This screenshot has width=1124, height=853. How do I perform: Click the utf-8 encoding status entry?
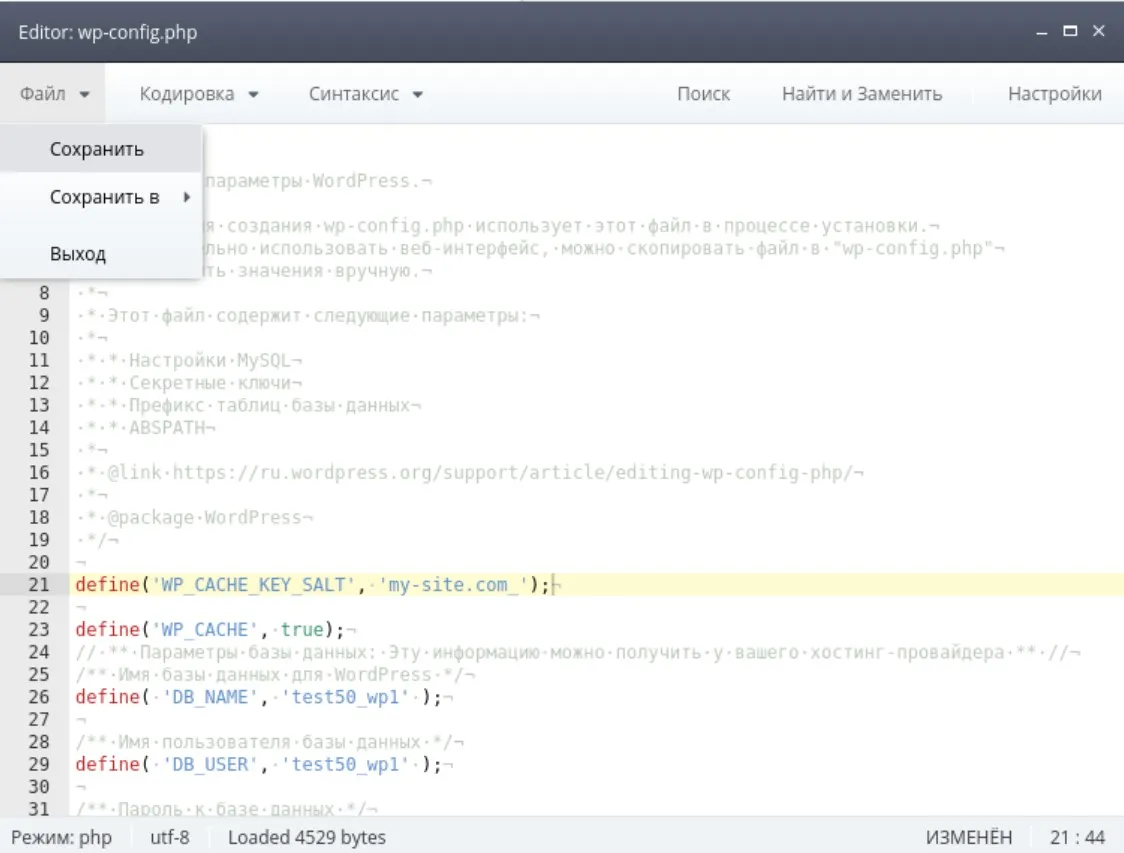(x=170, y=837)
